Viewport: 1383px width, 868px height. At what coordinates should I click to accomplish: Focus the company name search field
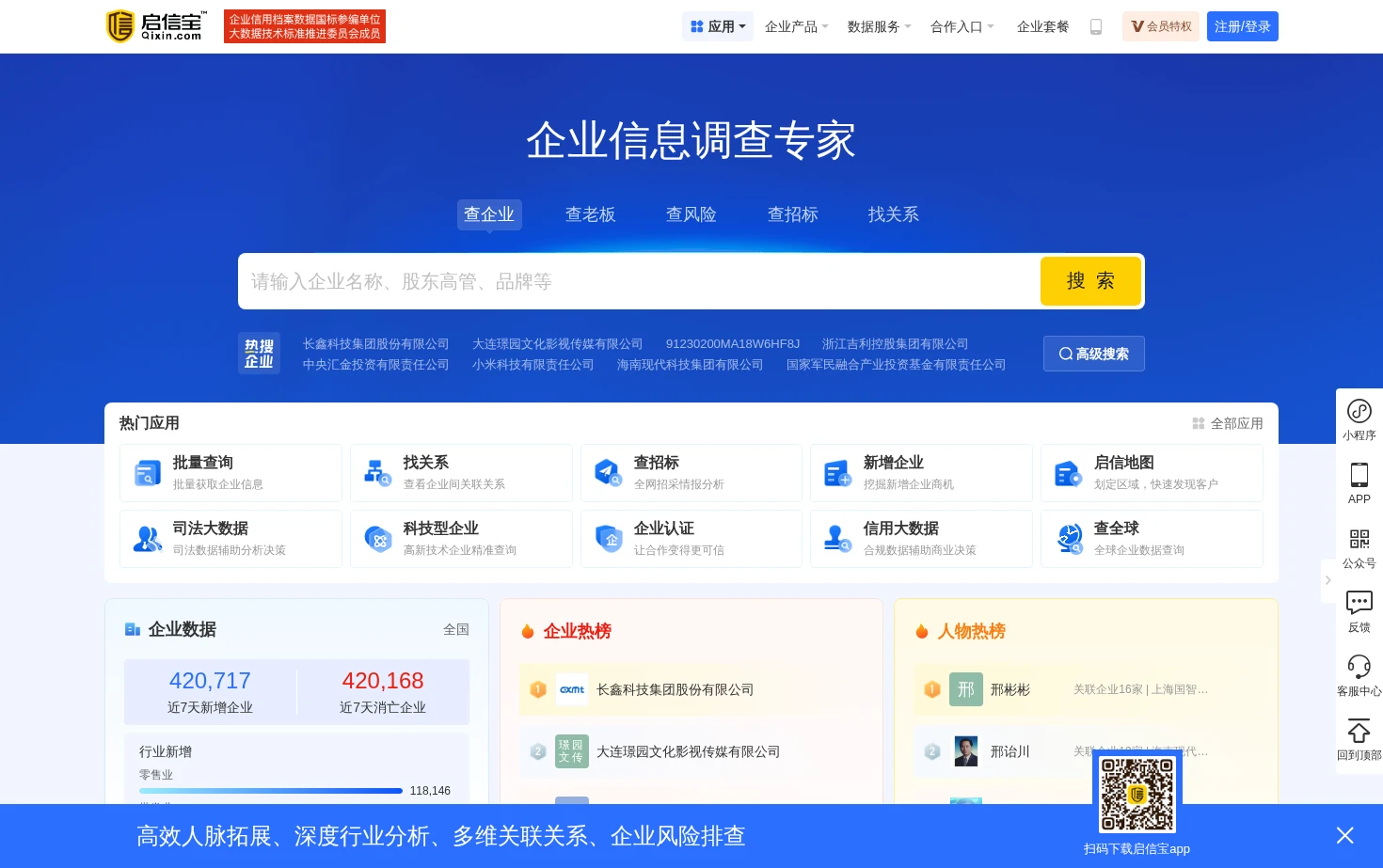click(640, 281)
